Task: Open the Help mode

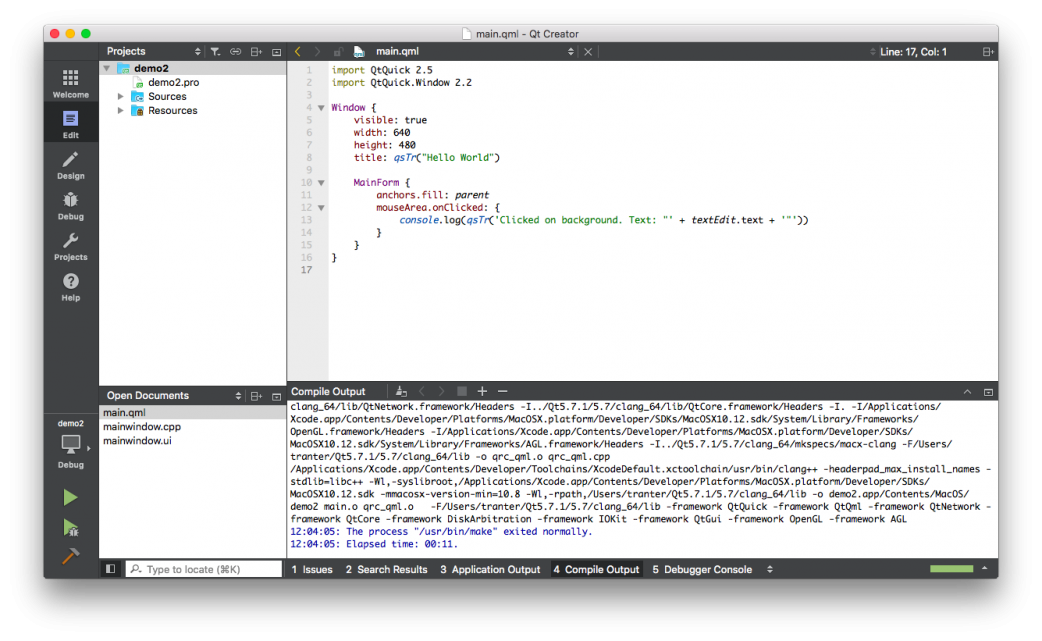Action: tap(70, 287)
